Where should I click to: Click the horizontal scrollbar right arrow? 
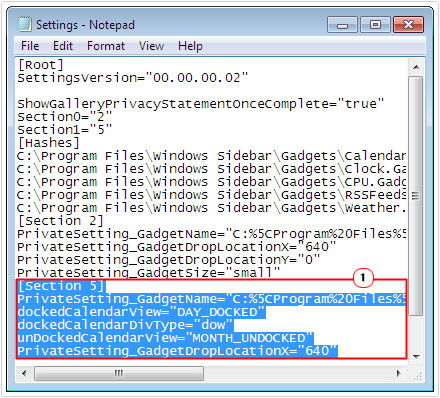click(398, 373)
